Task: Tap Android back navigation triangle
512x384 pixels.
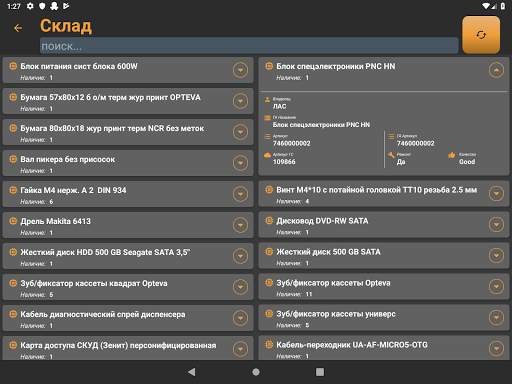Action: pyautogui.click(x=192, y=372)
